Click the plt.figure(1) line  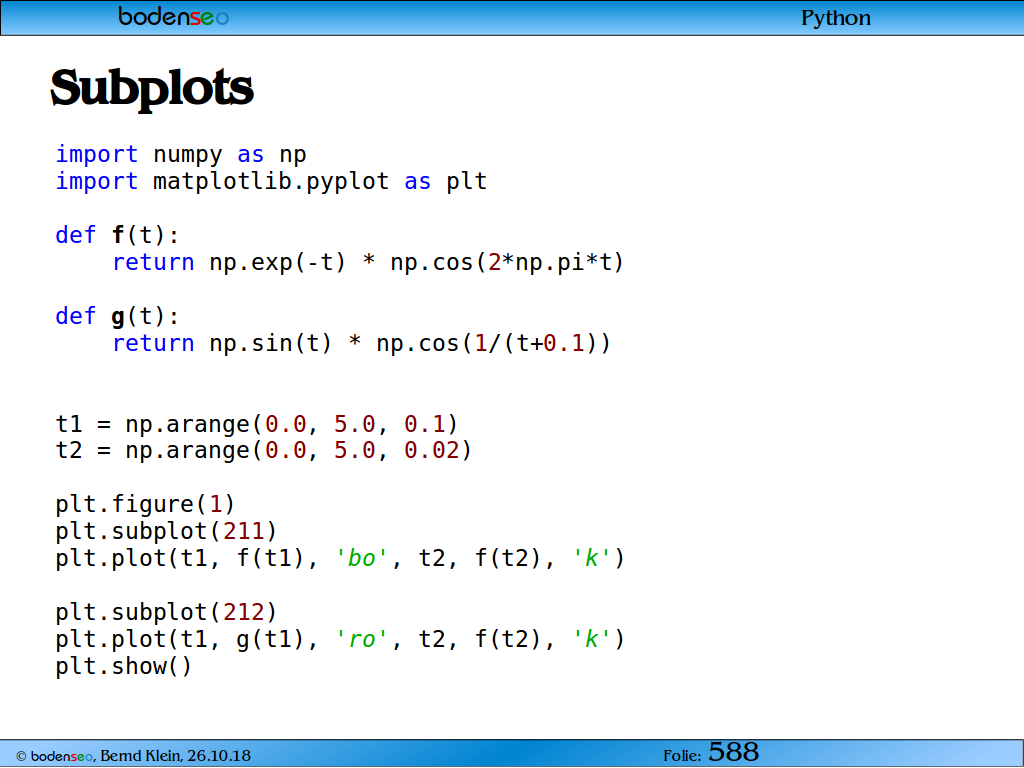click(x=145, y=505)
